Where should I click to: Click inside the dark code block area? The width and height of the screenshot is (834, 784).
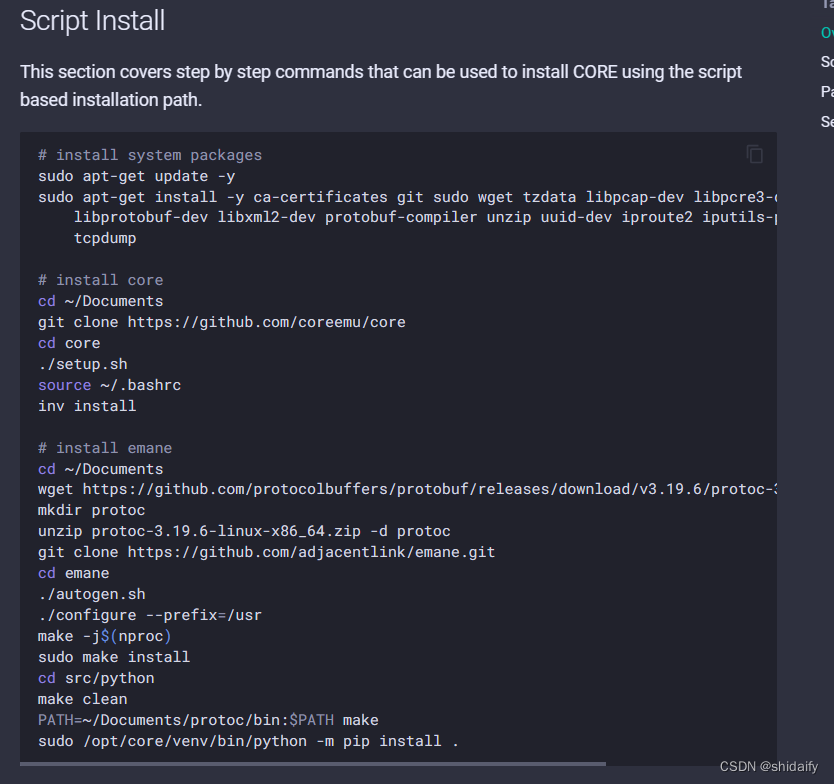pos(400,440)
